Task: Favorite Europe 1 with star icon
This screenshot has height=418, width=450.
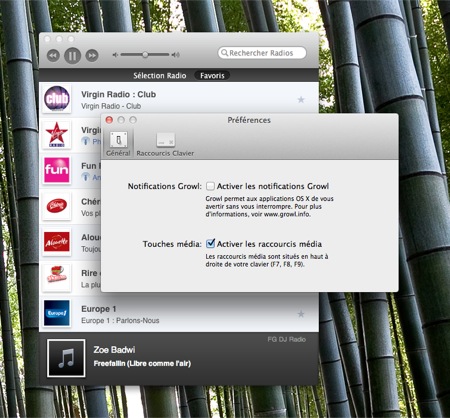Action: pos(301,314)
